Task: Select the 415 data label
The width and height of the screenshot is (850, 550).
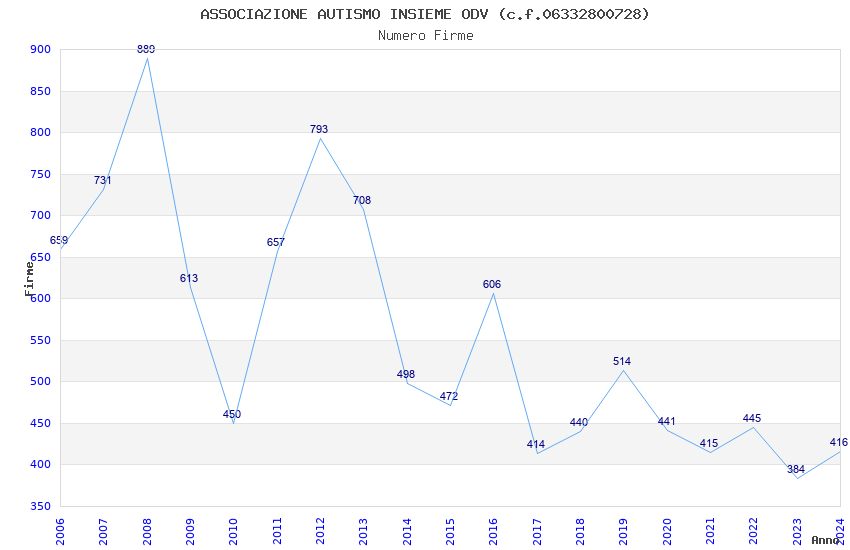Action: (709, 443)
